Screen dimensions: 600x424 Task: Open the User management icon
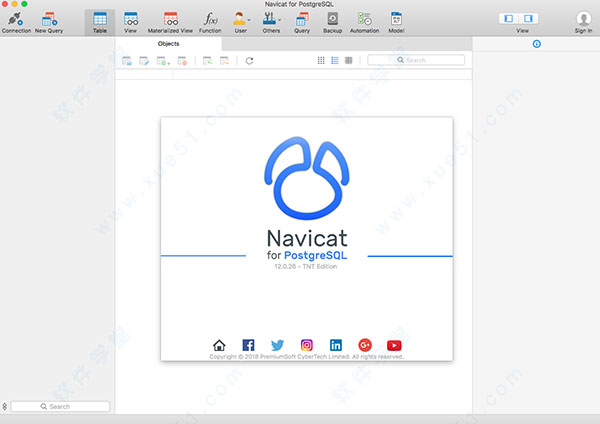point(239,18)
